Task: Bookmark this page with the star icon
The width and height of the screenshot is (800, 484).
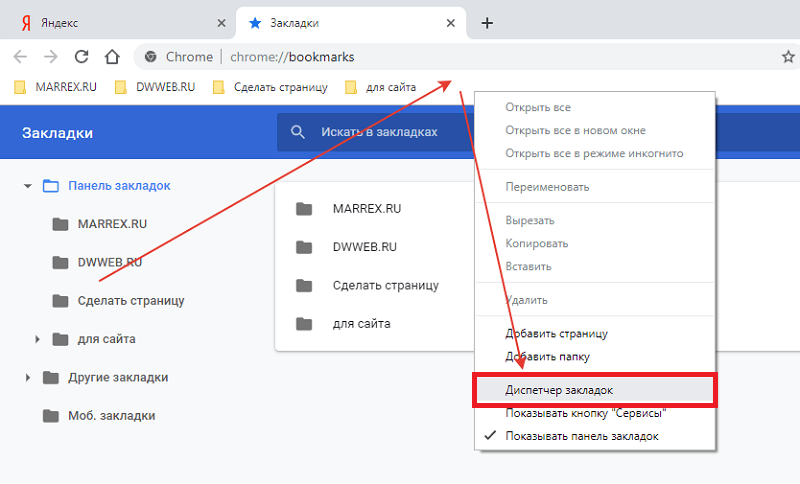Action: point(787,57)
